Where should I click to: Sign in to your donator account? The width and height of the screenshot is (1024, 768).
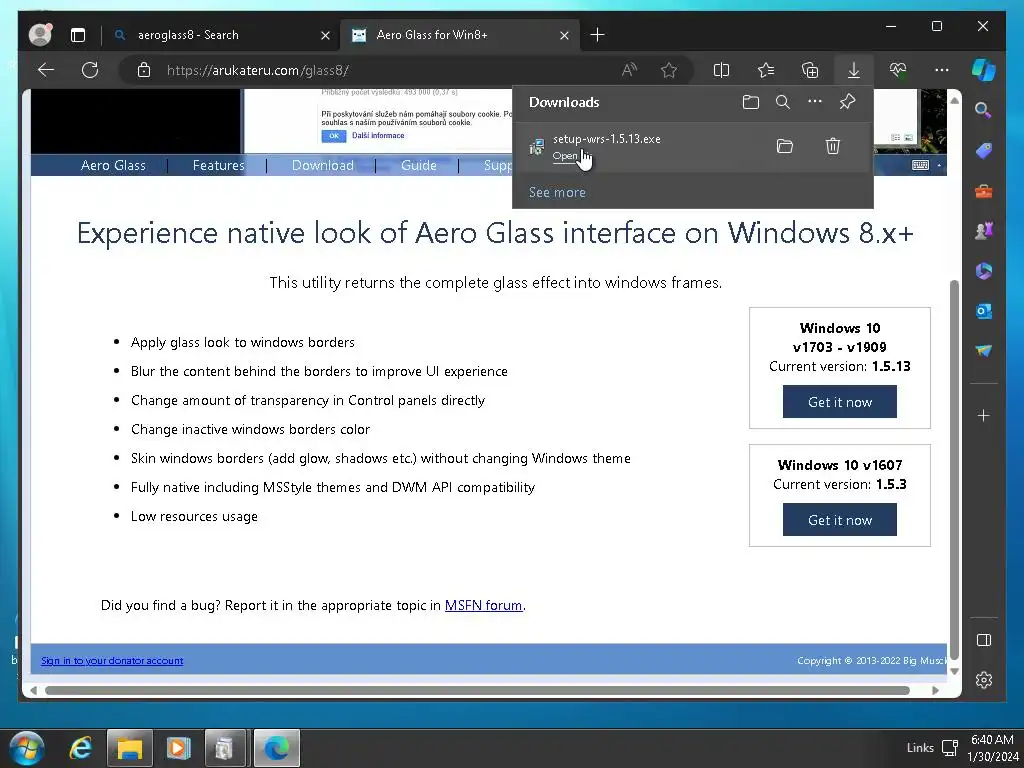[x=112, y=661]
